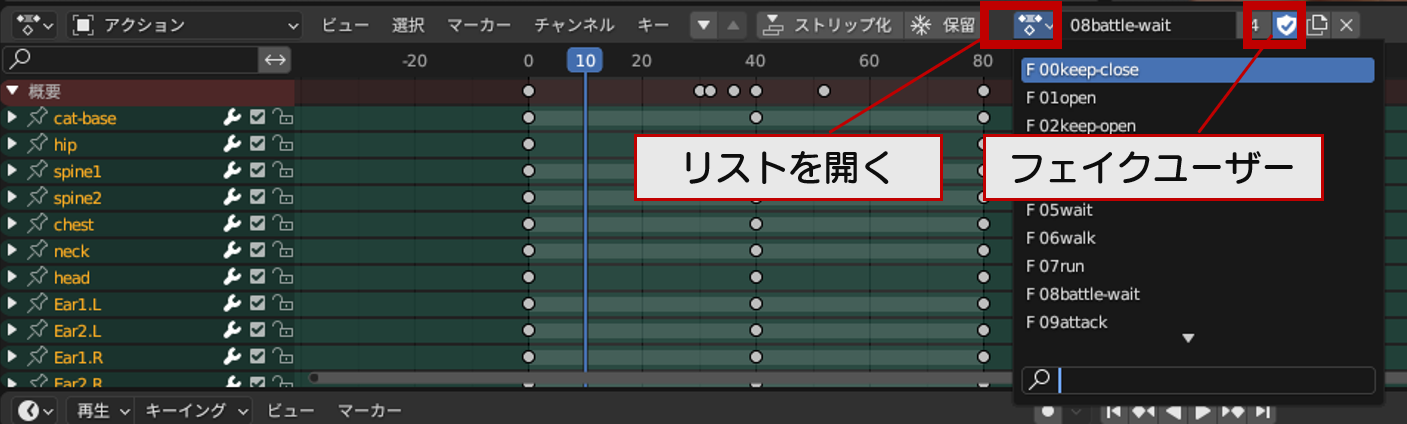Toggle the lock icon on neck channel
Screen dimensions: 1407x424
tap(283, 251)
